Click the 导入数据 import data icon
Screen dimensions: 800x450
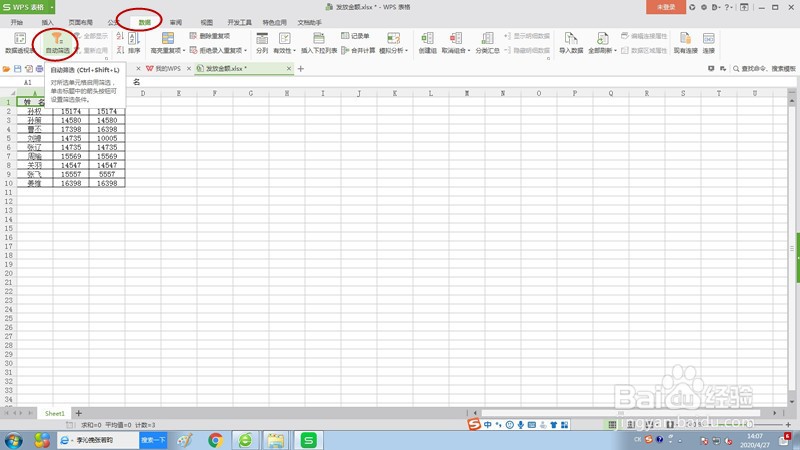[571, 38]
